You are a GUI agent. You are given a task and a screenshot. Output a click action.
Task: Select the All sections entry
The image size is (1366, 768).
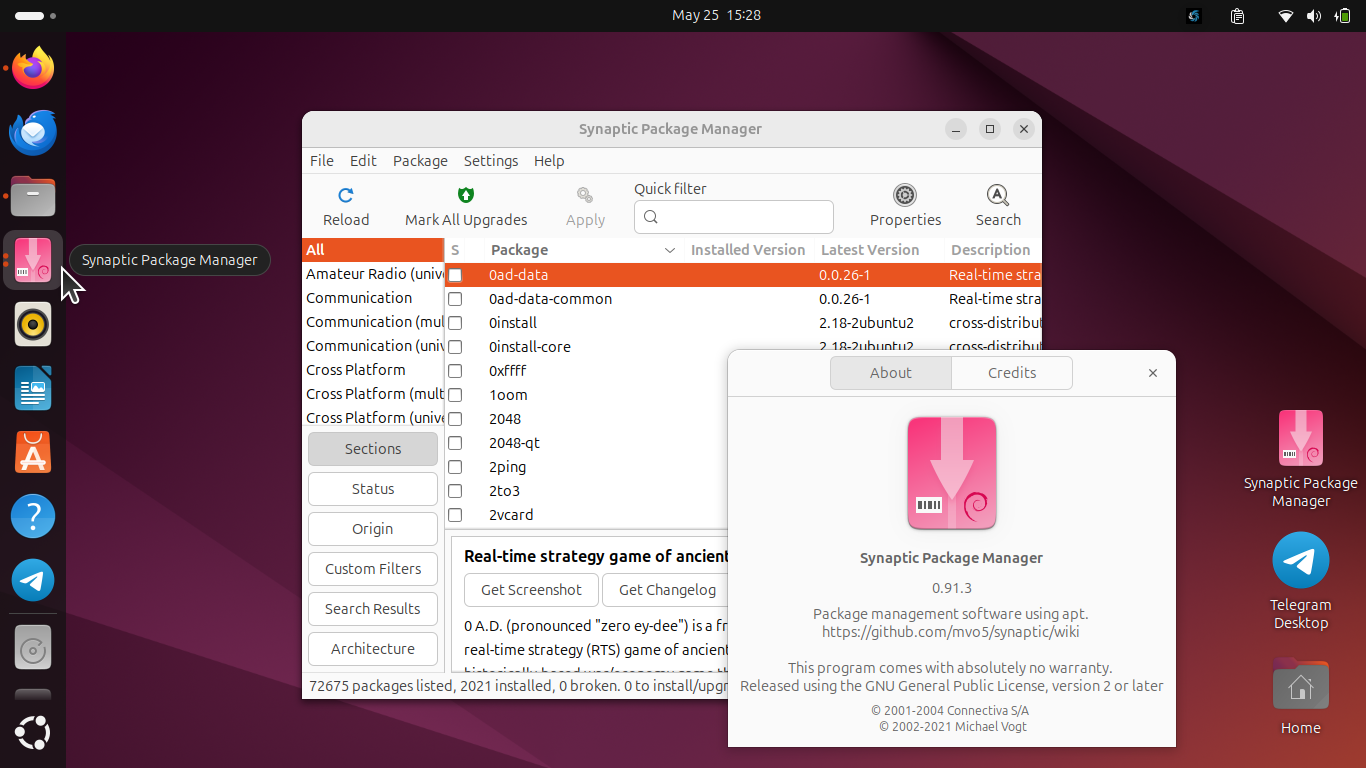coord(373,250)
